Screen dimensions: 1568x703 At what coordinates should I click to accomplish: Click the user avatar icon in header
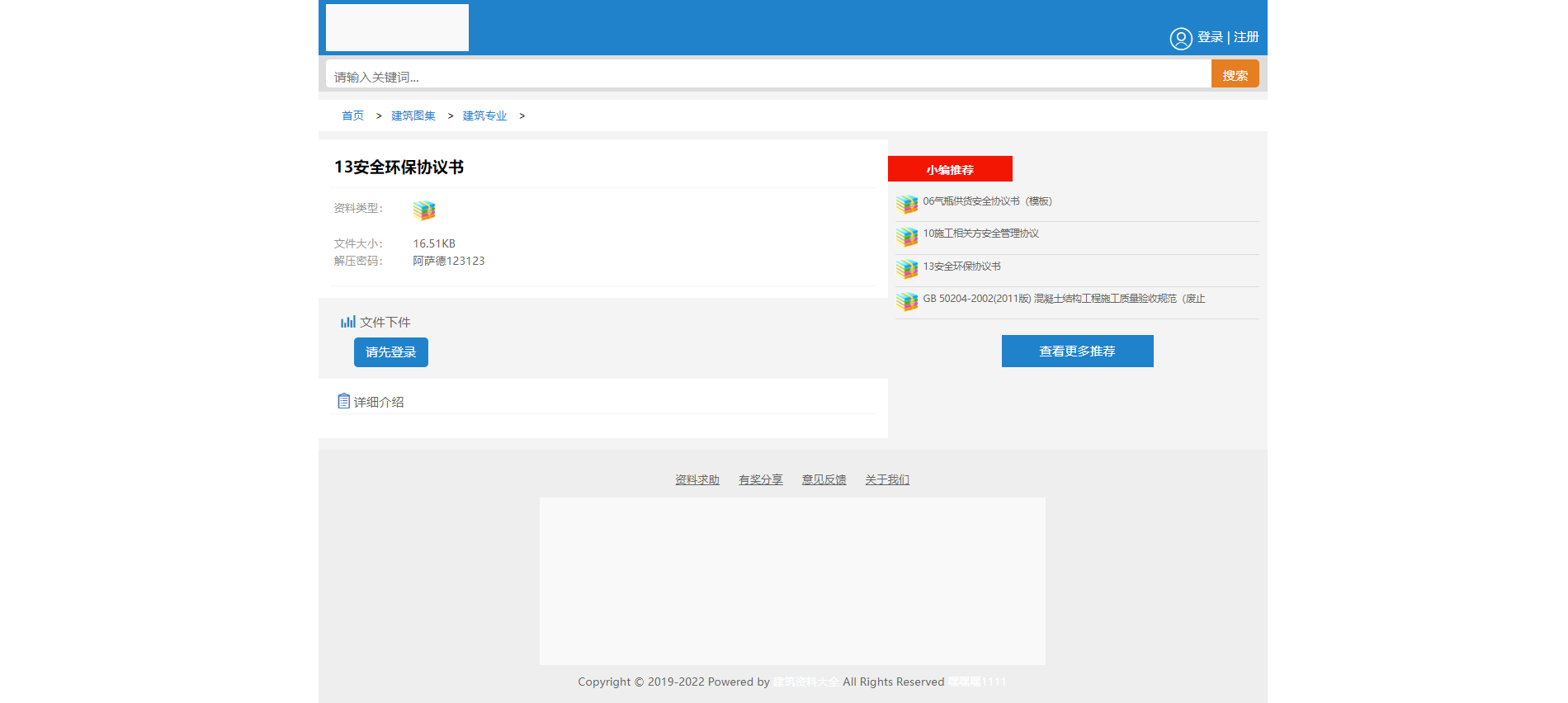pos(1181,39)
